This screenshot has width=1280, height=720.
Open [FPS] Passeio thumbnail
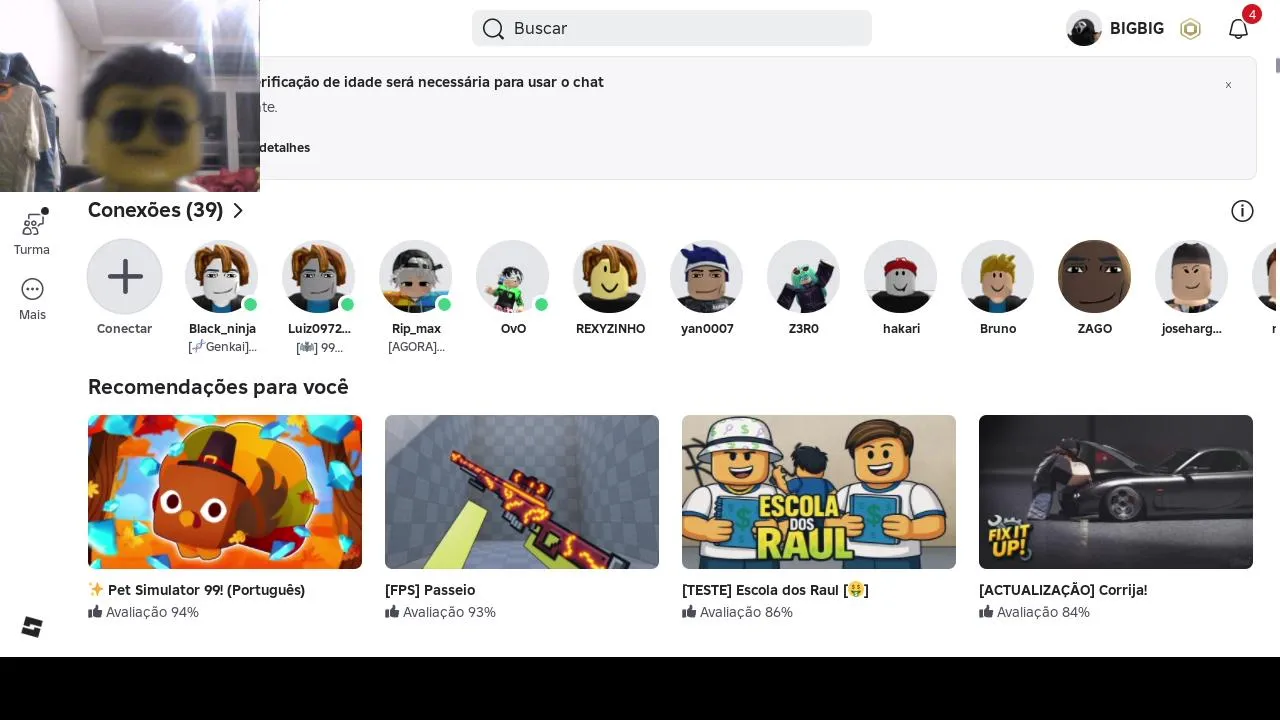[x=522, y=492]
